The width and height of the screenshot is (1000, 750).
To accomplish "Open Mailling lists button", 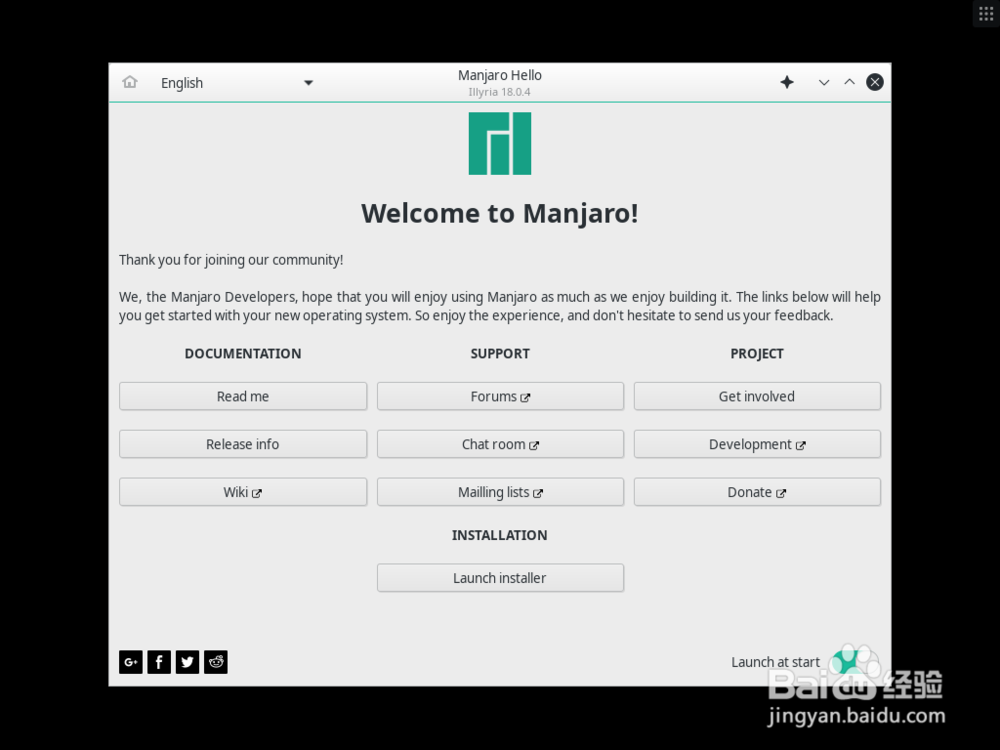I will pos(500,492).
